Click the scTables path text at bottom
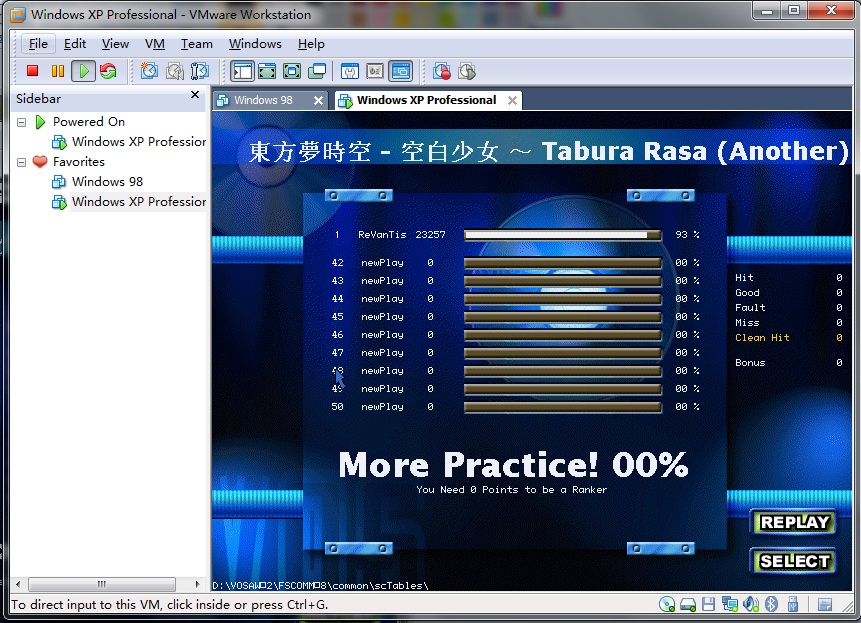This screenshot has height=623, width=861. click(x=320, y=586)
